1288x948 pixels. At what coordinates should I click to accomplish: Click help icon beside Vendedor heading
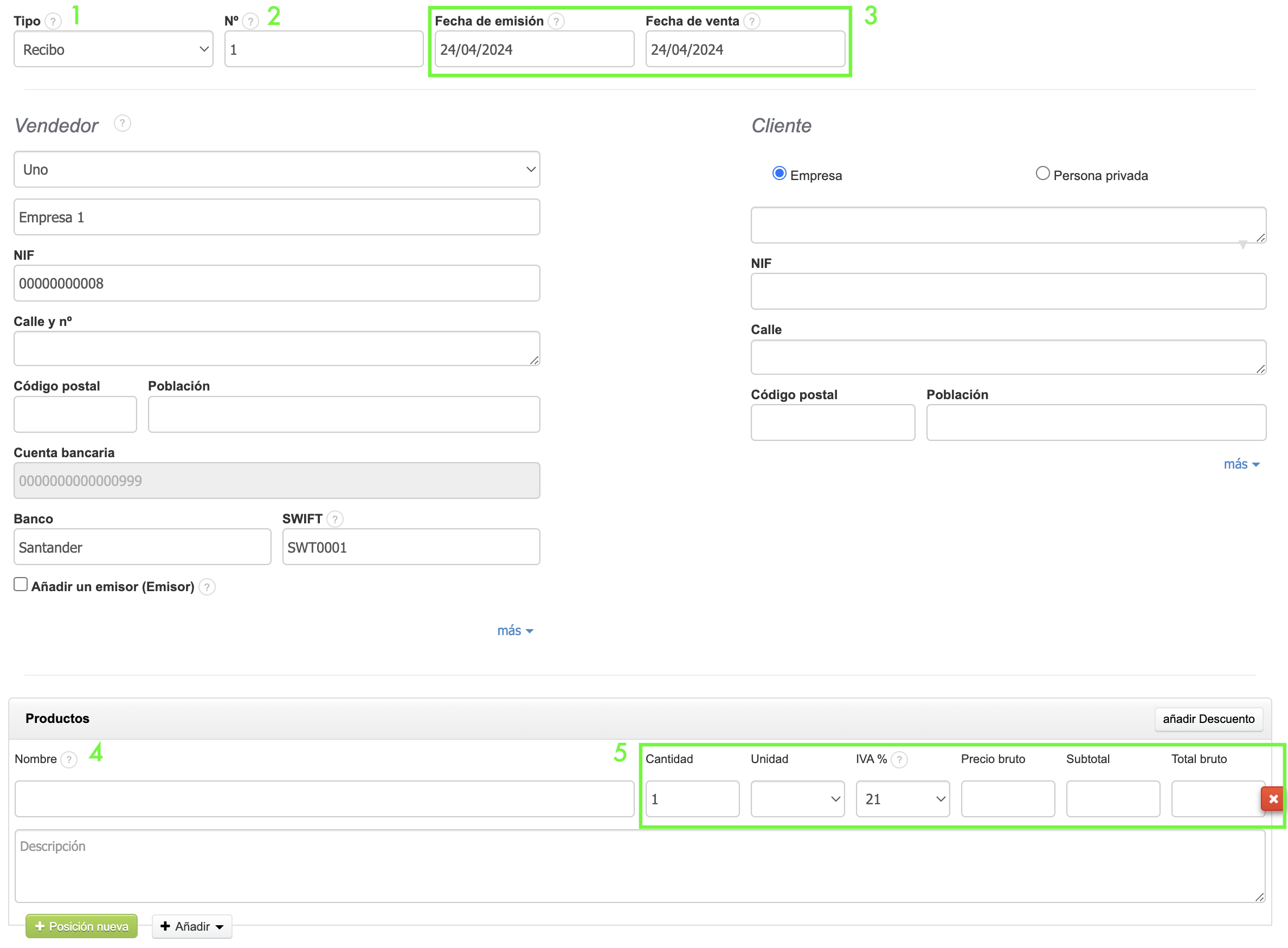[x=122, y=123]
